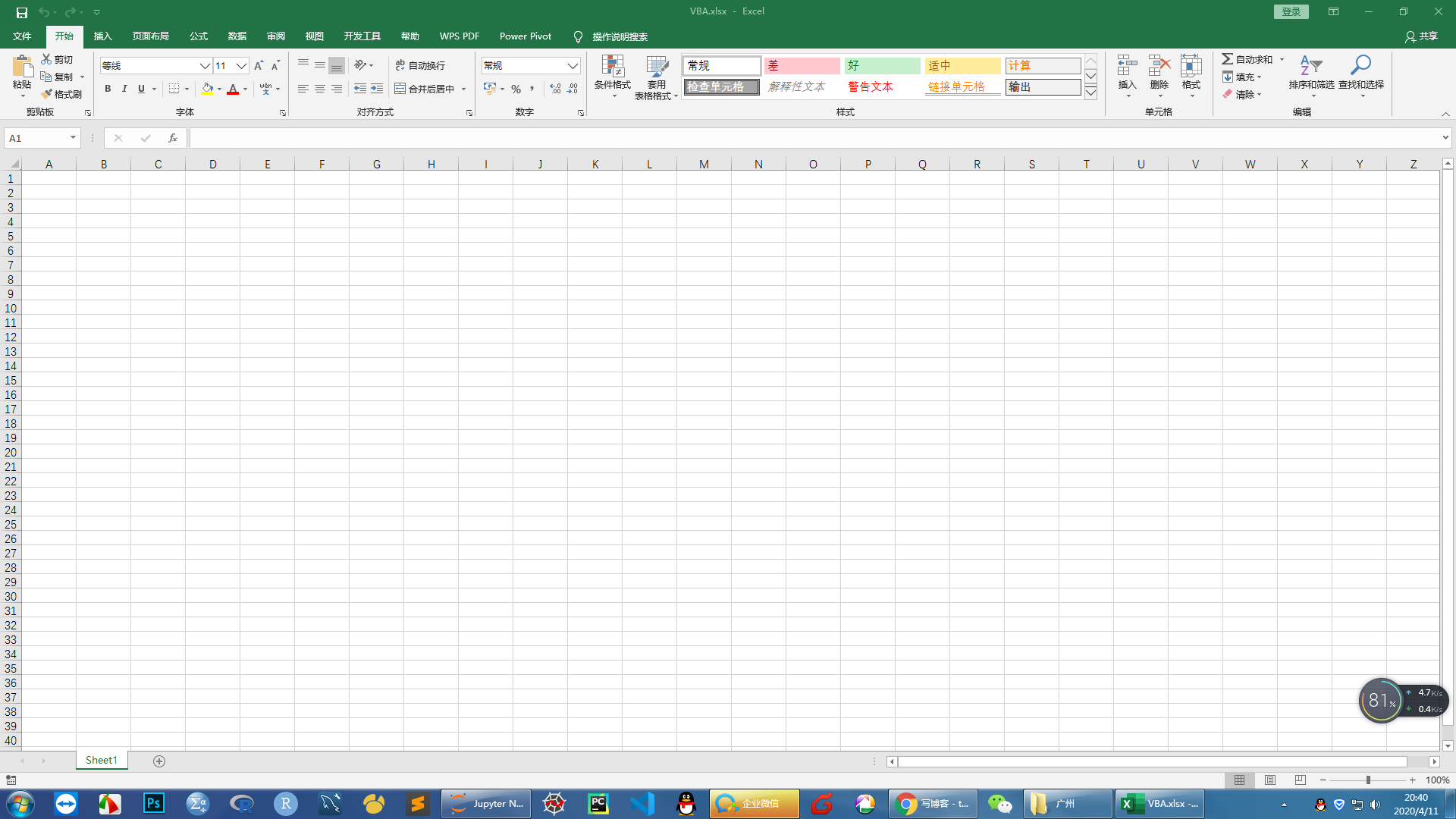Click the yellow fill color swatch

(x=207, y=89)
